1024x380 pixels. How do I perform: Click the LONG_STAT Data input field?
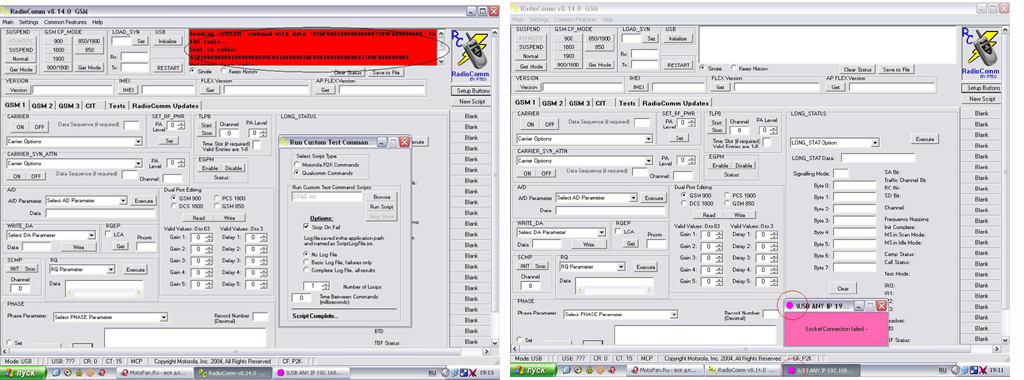(x=878, y=158)
